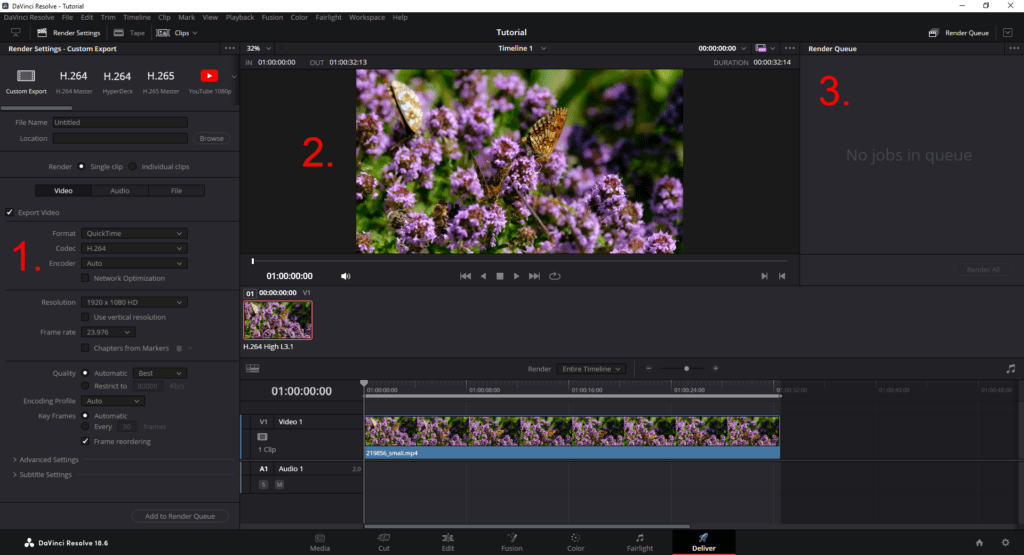Select the Individual clips render option

pyautogui.click(x=133, y=167)
